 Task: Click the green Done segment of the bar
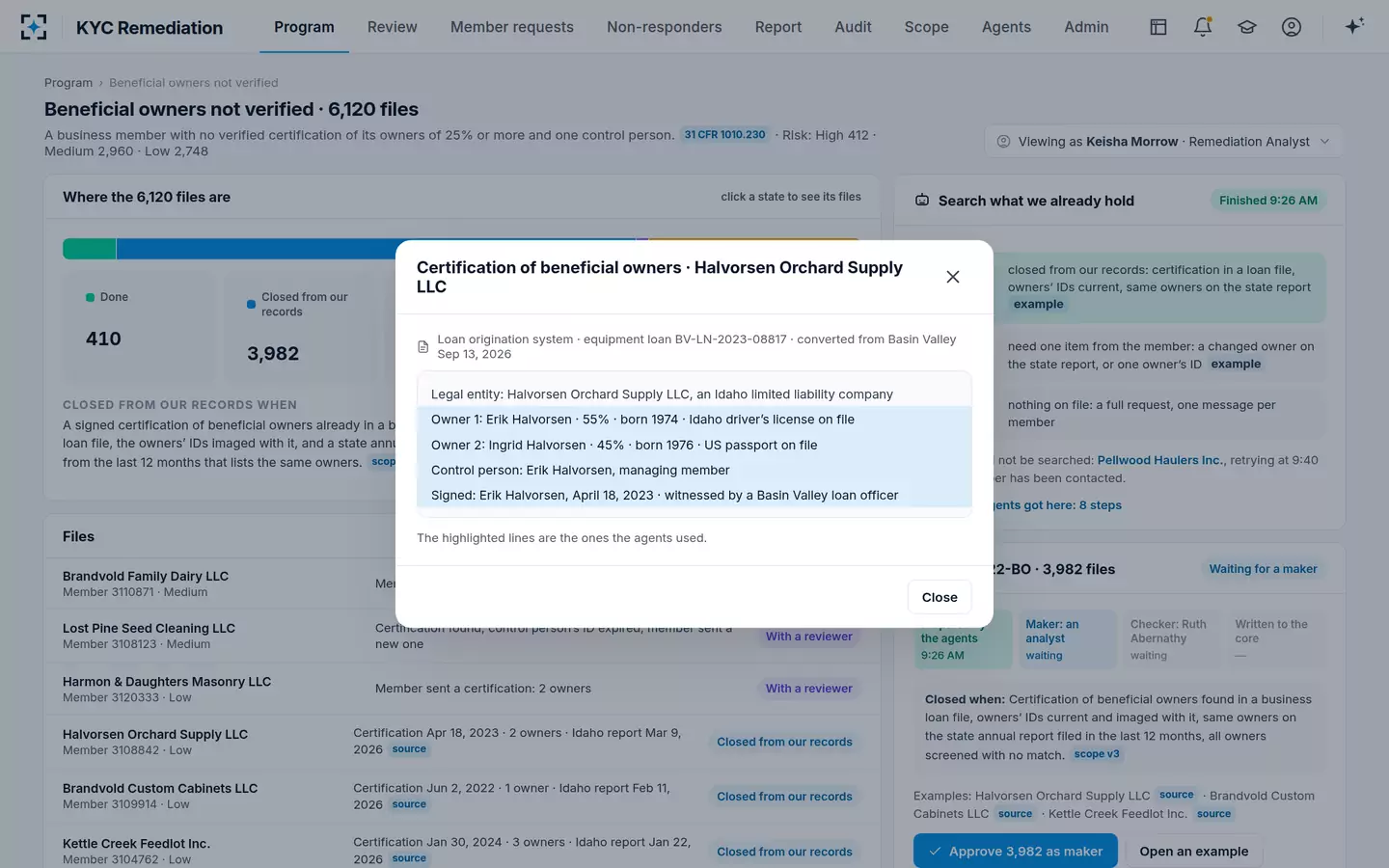point(89,249)
